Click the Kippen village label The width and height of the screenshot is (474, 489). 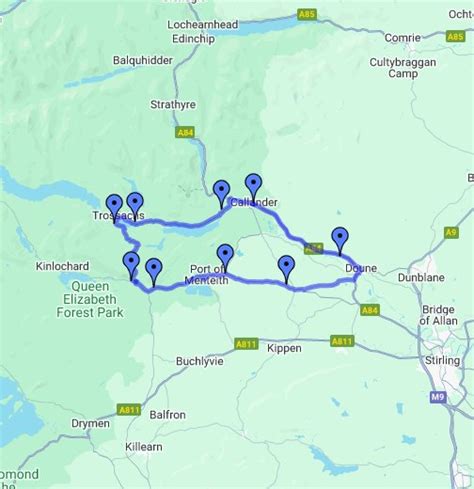(284, 348)
